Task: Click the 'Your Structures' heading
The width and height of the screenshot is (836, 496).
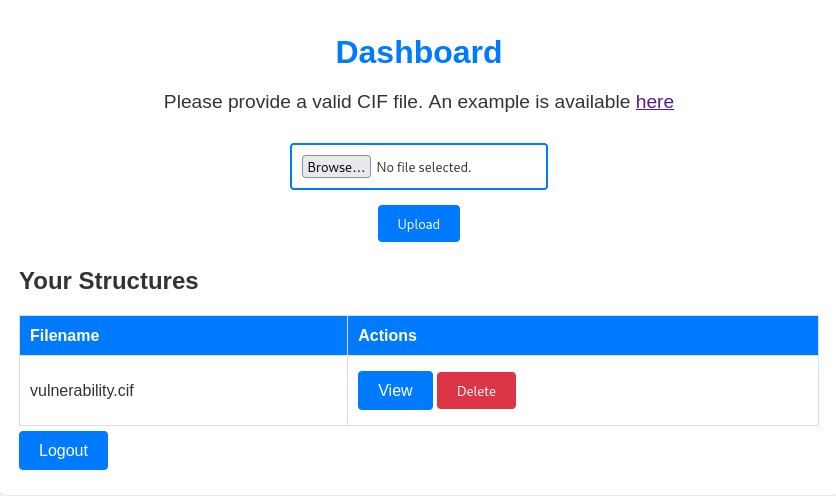Action: (x=109, y=281)
